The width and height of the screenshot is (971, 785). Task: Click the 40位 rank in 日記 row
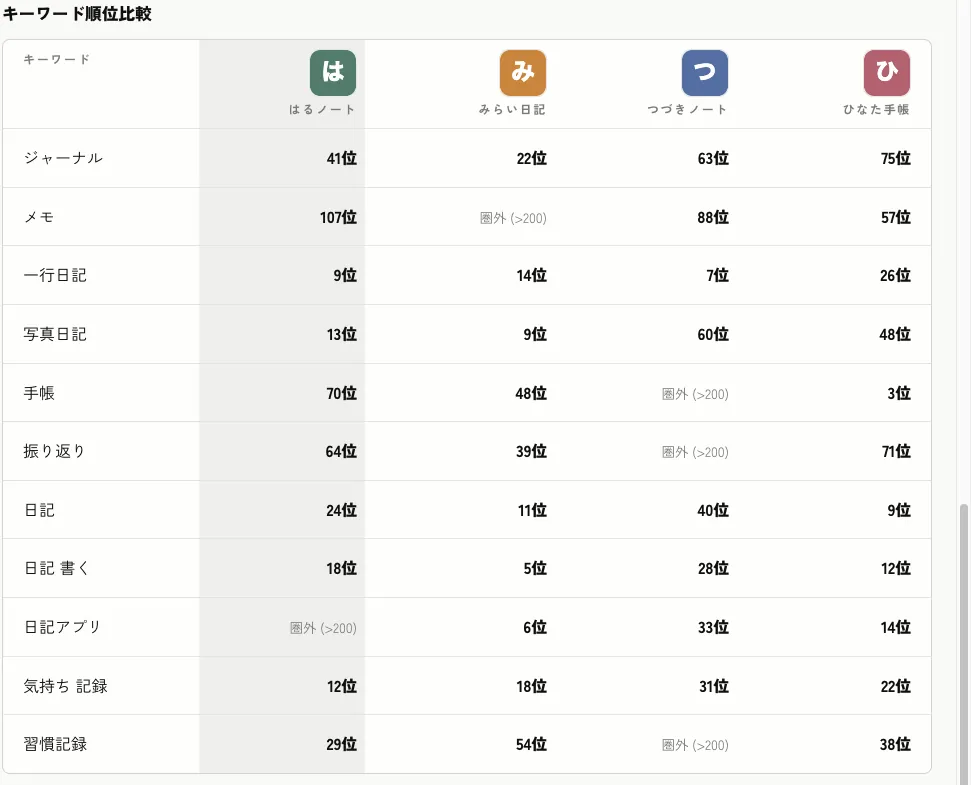713,510
